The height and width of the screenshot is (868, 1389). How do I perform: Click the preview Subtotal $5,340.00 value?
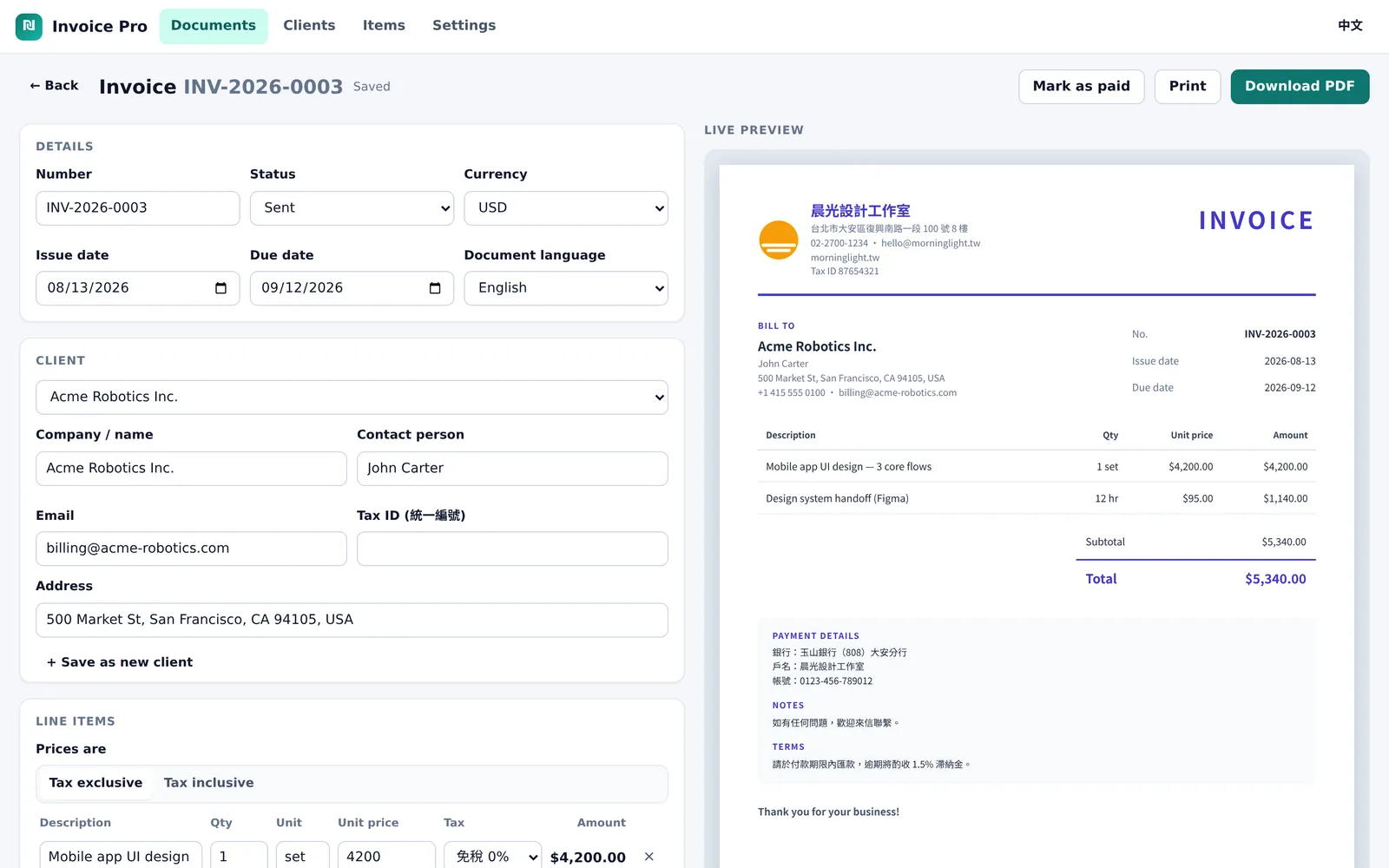click(x=1284, y=542)
